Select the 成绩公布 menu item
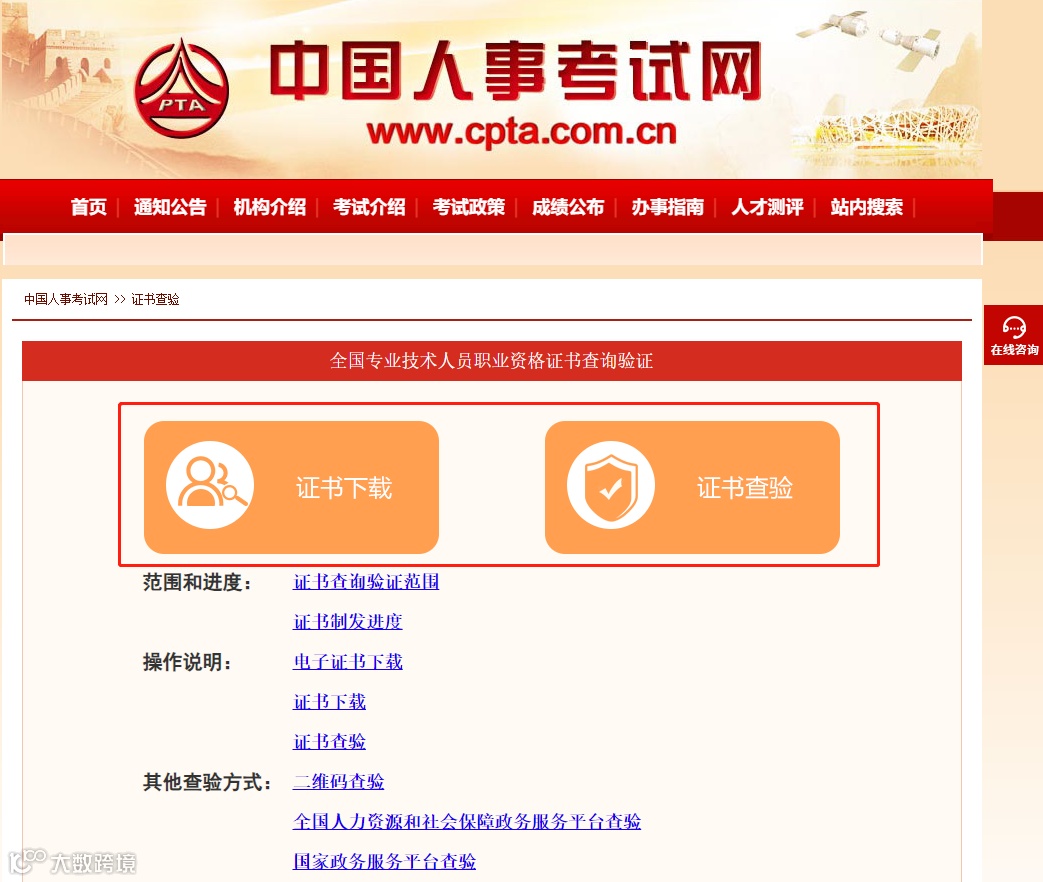Image resolution: width=1043 pixels, height=882 pixels. coord(568,207)
